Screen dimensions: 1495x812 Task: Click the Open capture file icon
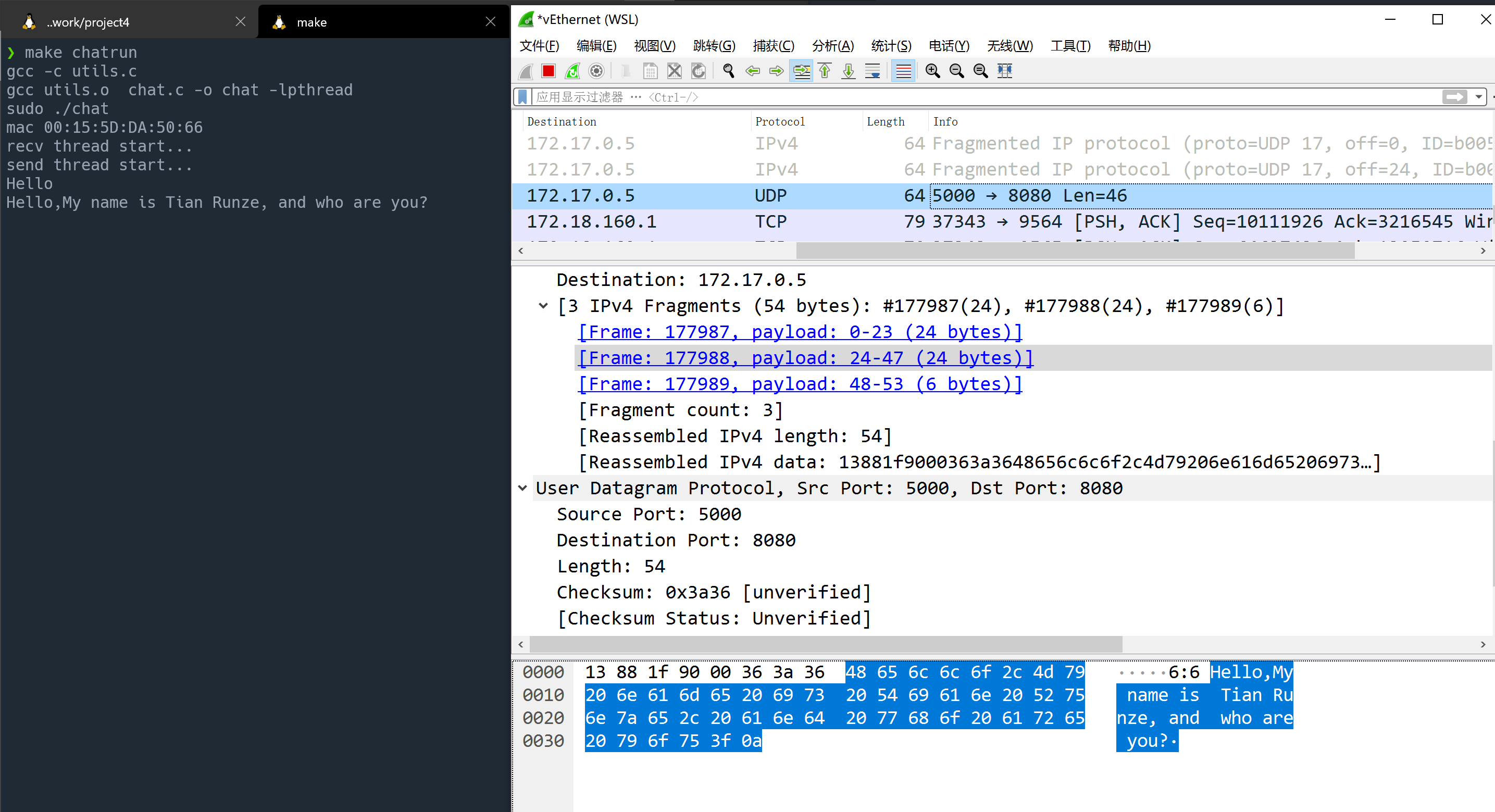coord(626,71)
